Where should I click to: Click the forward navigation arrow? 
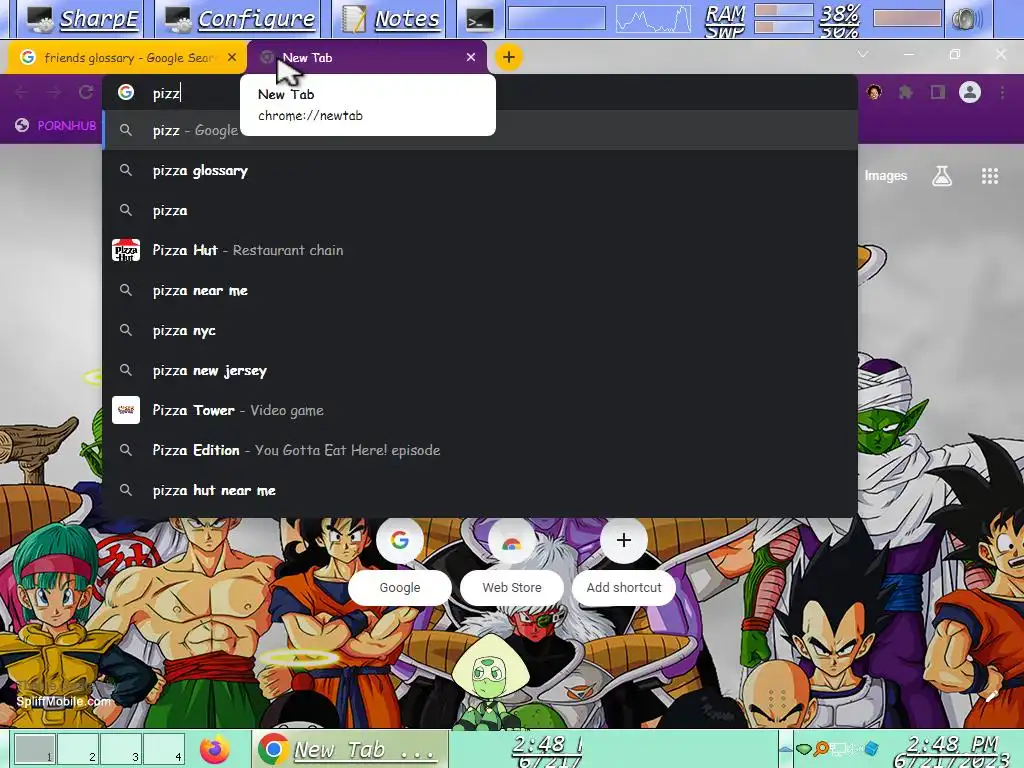click(x=54, y=92)
